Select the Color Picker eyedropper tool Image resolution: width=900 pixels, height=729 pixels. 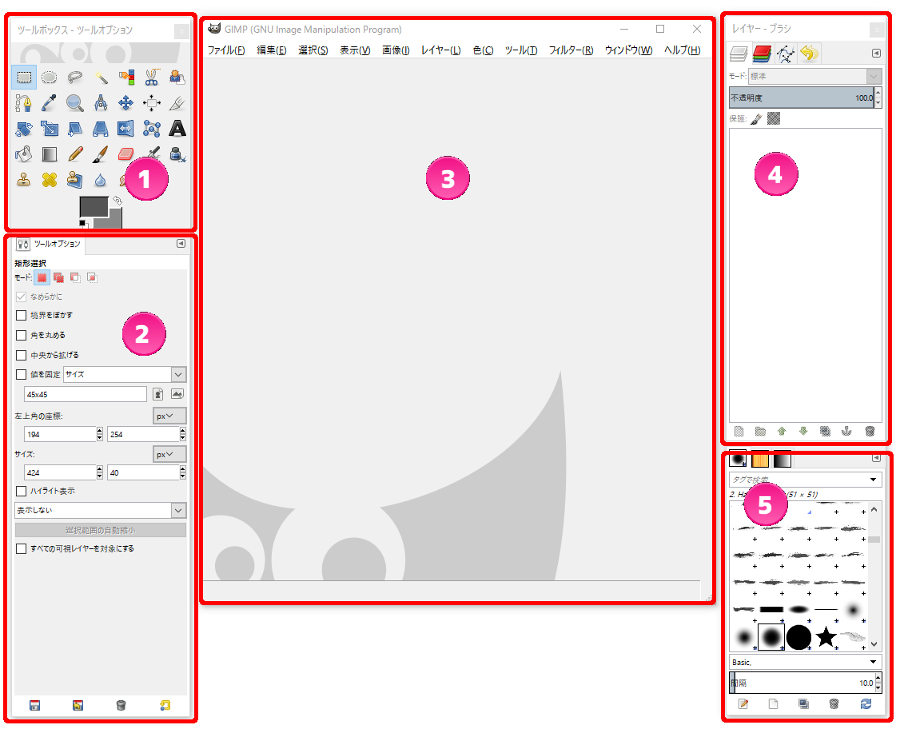pos(49,103)
